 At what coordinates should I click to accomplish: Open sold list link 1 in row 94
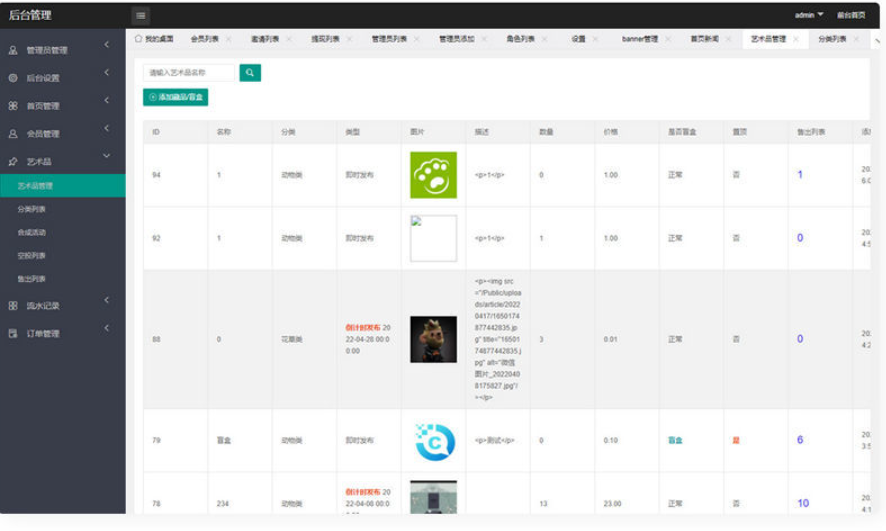point(800,175)
